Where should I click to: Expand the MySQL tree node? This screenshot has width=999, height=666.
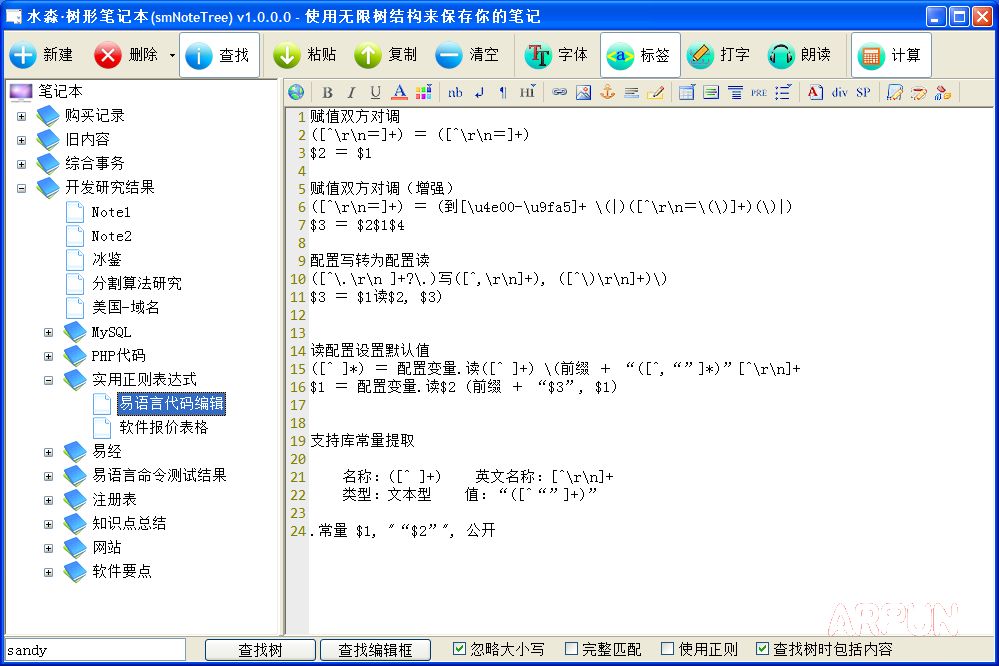click(x=48, y=331)
